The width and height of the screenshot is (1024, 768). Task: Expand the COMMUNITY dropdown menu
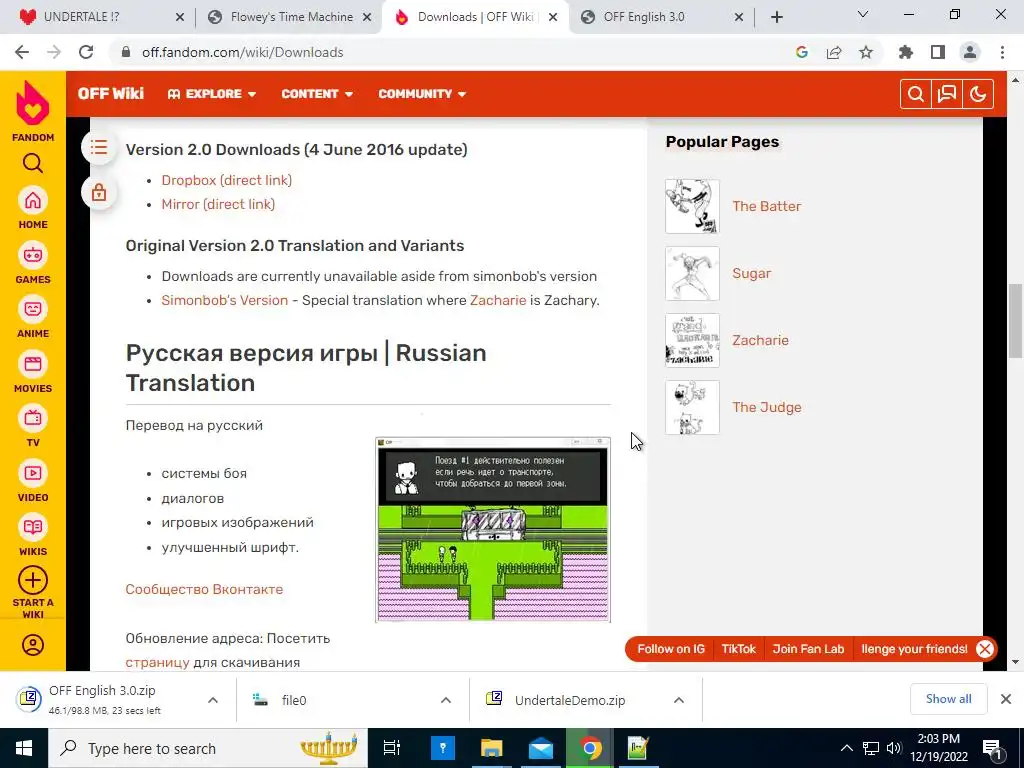(423, 94)
